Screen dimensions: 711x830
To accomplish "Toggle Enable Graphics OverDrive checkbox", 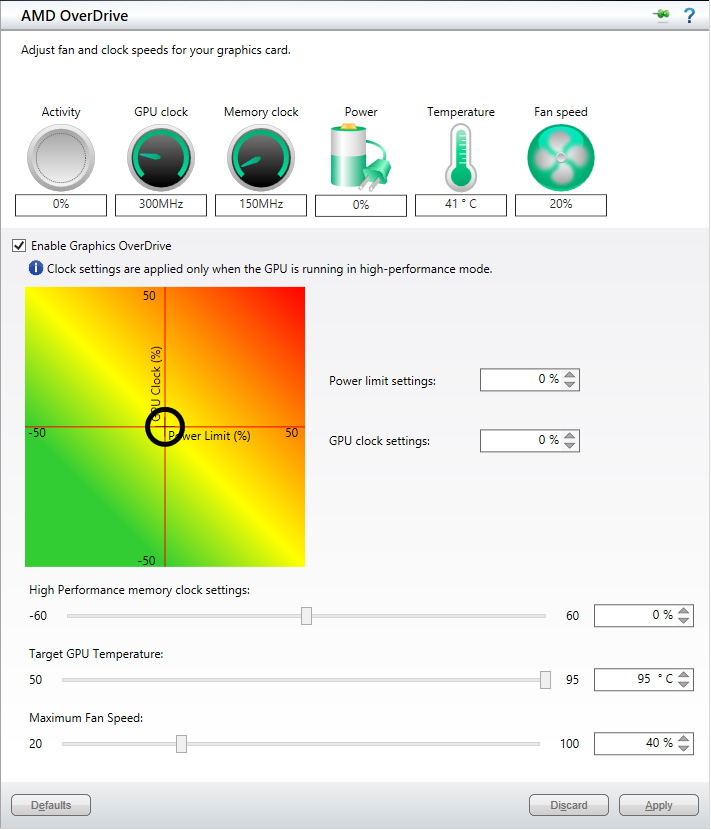I will point(19,246).
